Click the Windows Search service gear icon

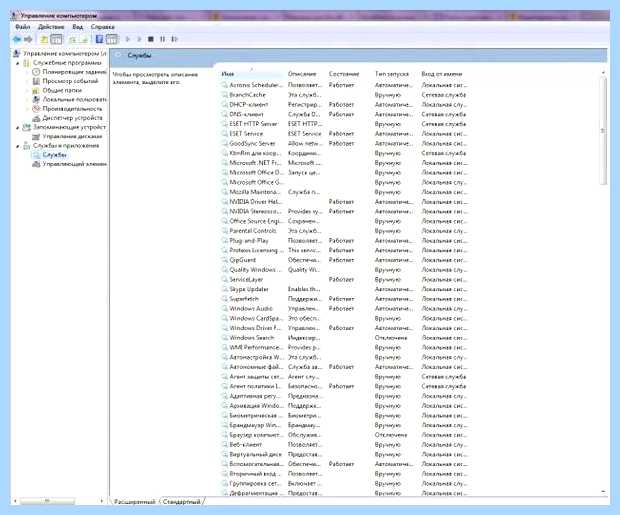[224, 338]
